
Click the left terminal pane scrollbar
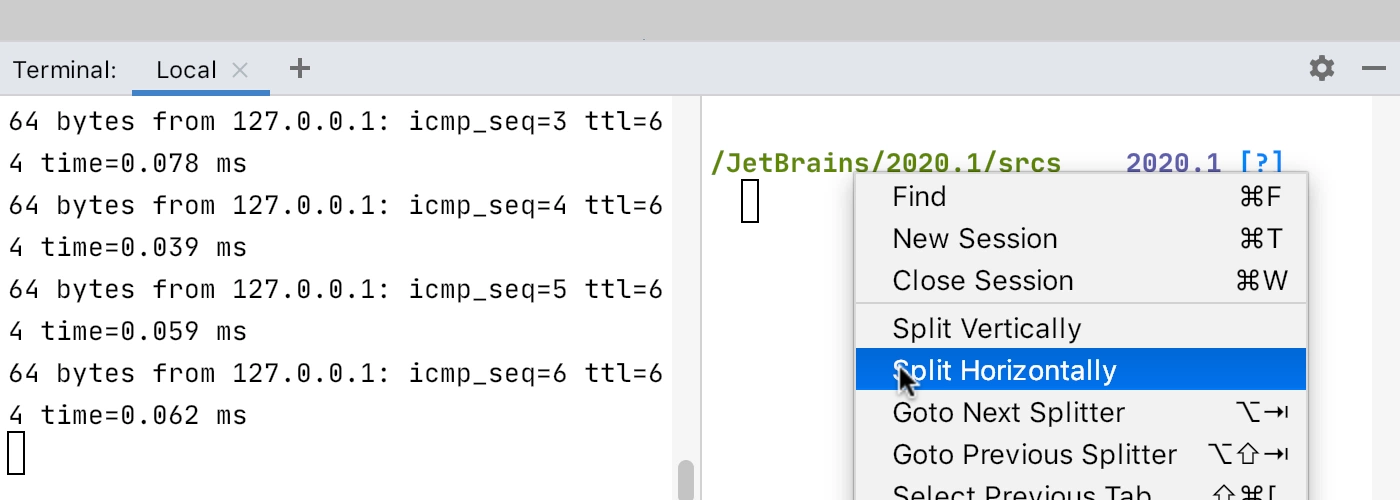686,479
